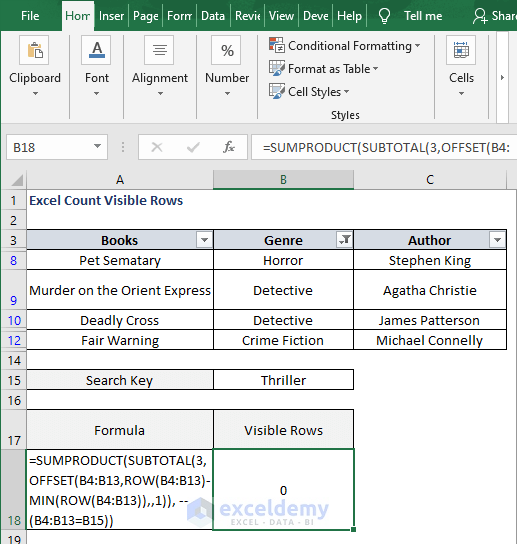Switch to the View tab
517x544 pixels.
click(x=281, y=16)
